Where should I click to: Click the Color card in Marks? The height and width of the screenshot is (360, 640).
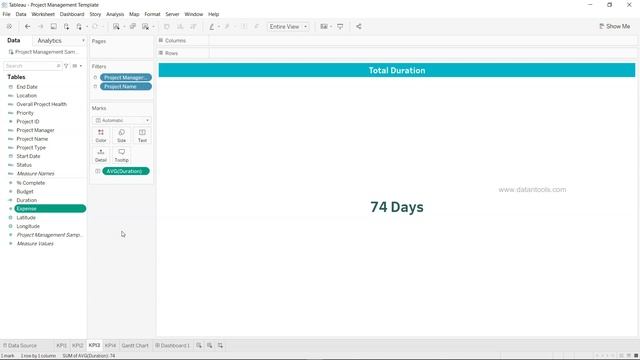click(101, 136)
